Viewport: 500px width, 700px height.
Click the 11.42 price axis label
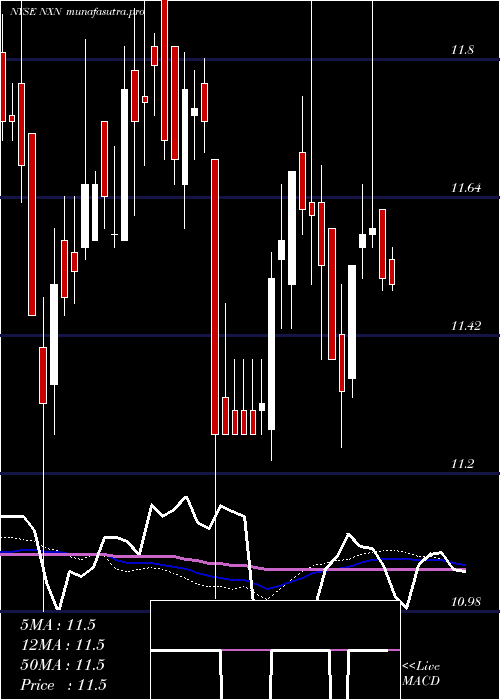point(466,326)
